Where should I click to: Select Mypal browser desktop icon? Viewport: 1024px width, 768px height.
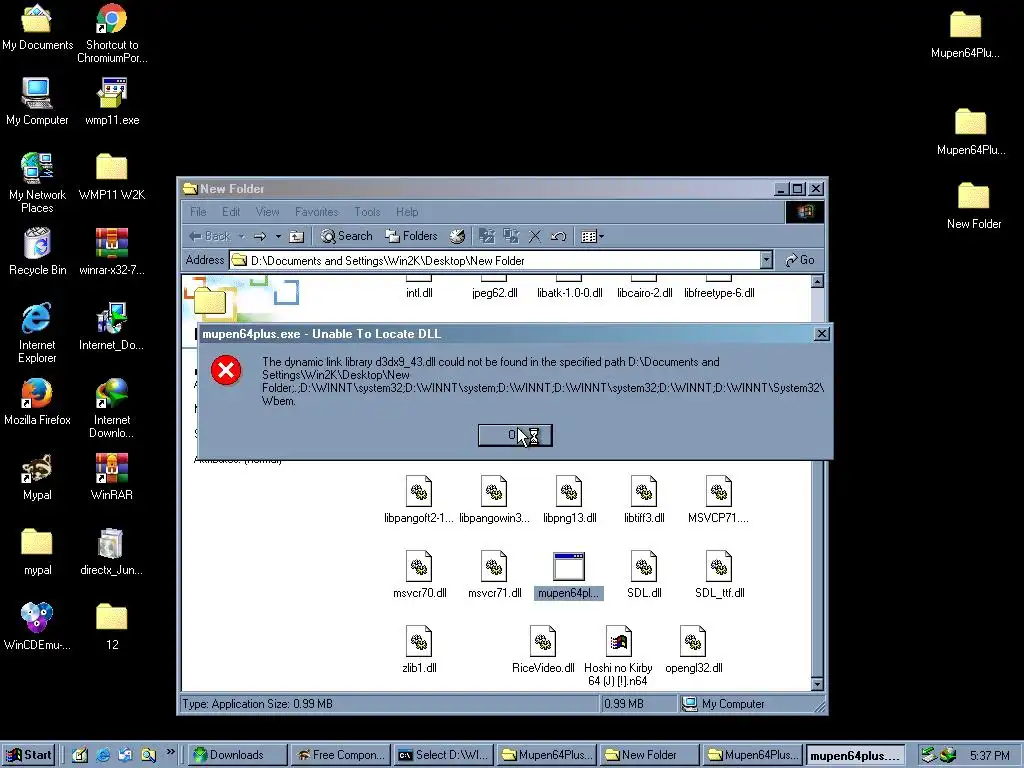click(x=37, y=477)
